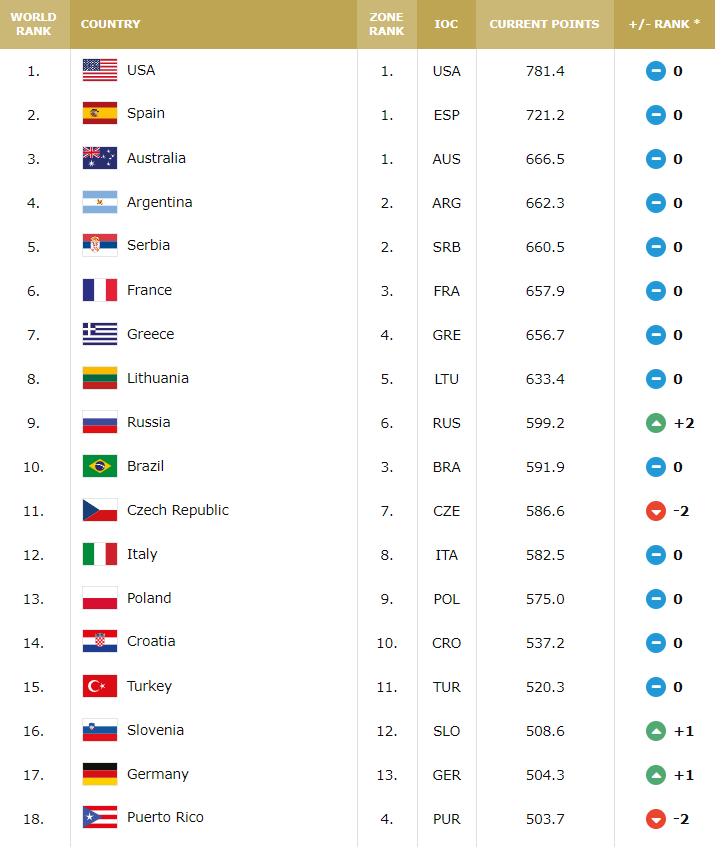
Task: Click the blue no-change icon for France
Action: [656, 291]
